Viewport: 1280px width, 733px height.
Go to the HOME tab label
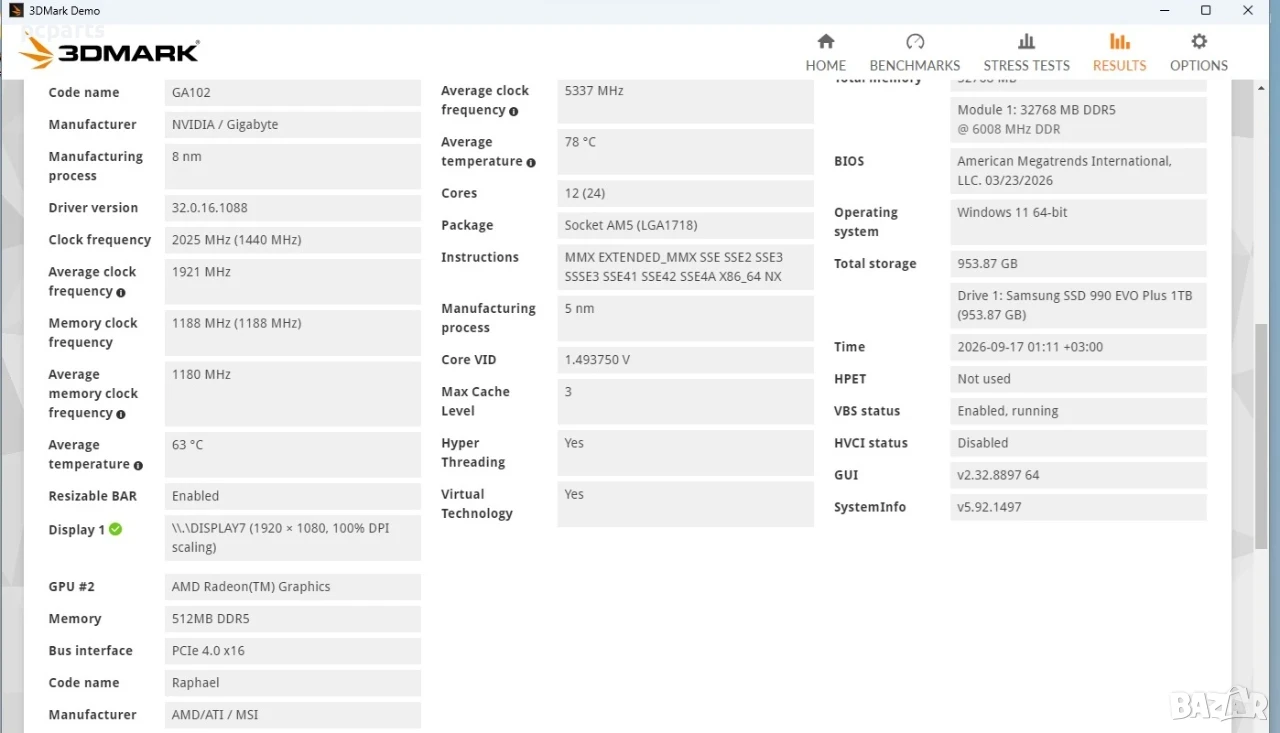point(826,65)
